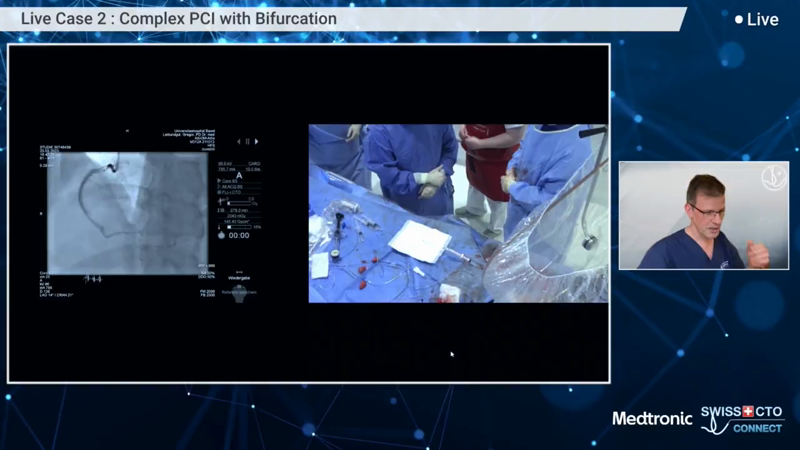The height and width of the screenshot is (450, 800).
Task: Click the Live Case 2 title banner
Action: click(180, 19)
